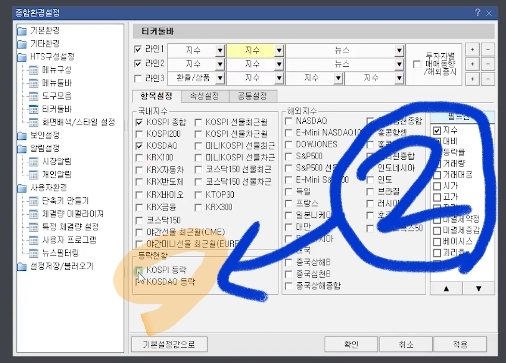506x363 pixels.
Task: Enable the 투자자별 매매동향/해외증시 checkbox
Action: pyautogui.click(x=417, y=64)
